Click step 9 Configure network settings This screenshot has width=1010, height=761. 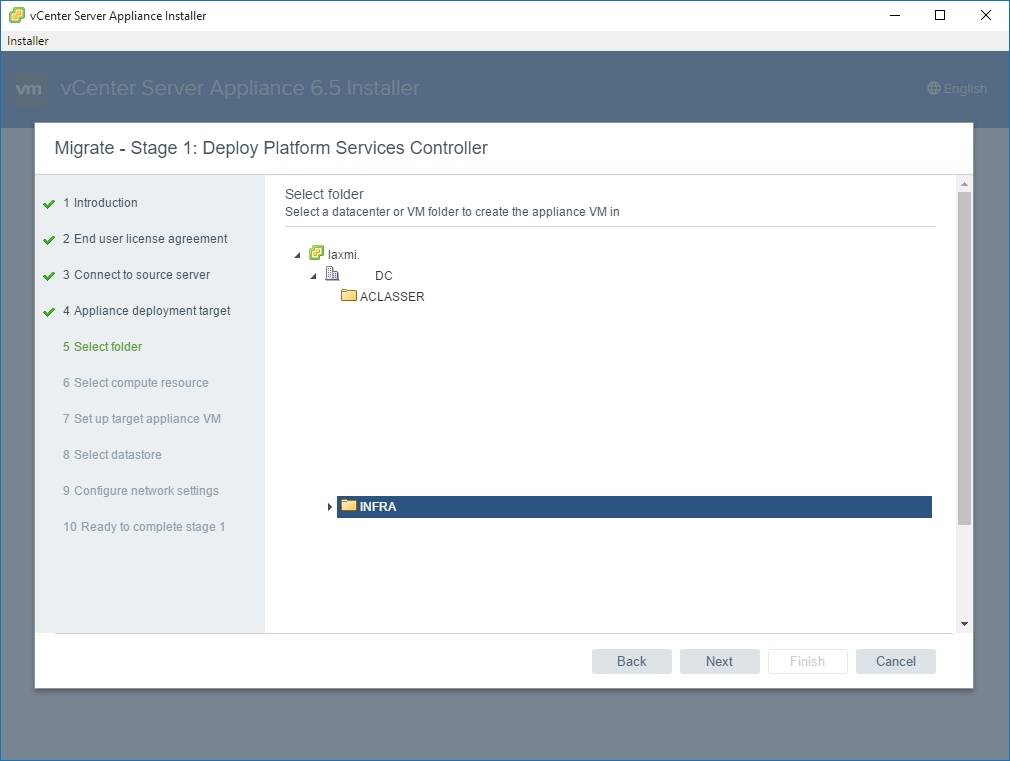141,491
